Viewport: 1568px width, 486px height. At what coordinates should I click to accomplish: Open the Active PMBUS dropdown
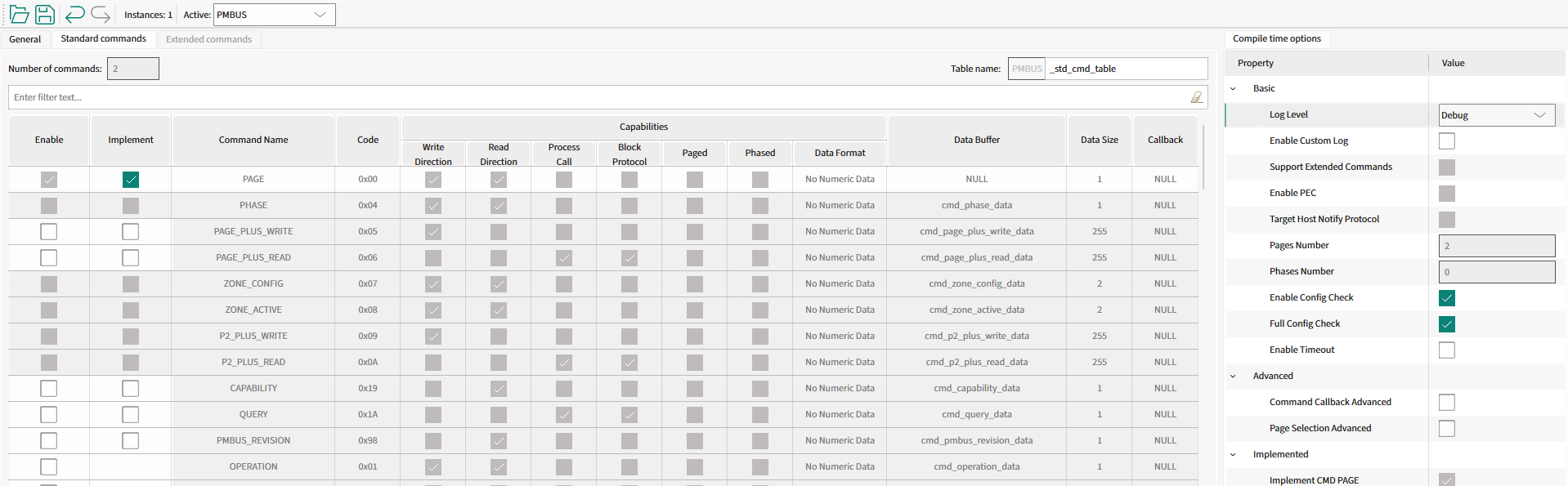click(274, 15)
